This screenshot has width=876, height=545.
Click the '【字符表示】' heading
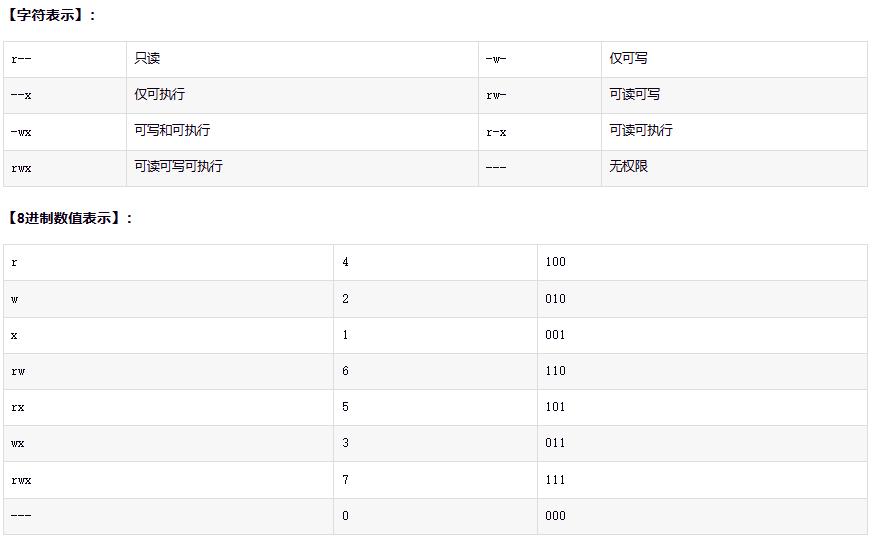50,16
